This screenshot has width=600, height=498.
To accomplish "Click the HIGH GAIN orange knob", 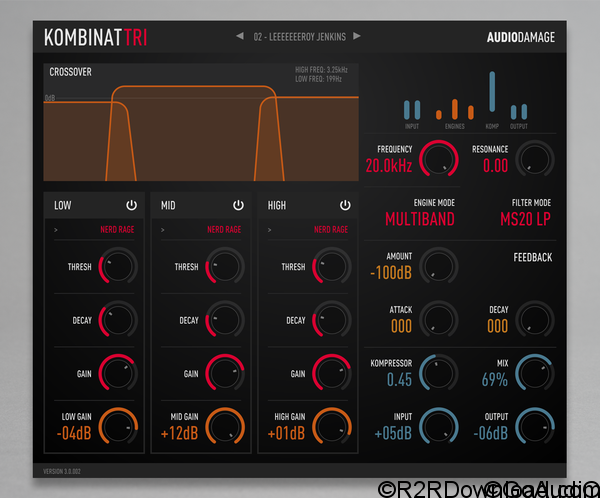I will pos(331,426).
